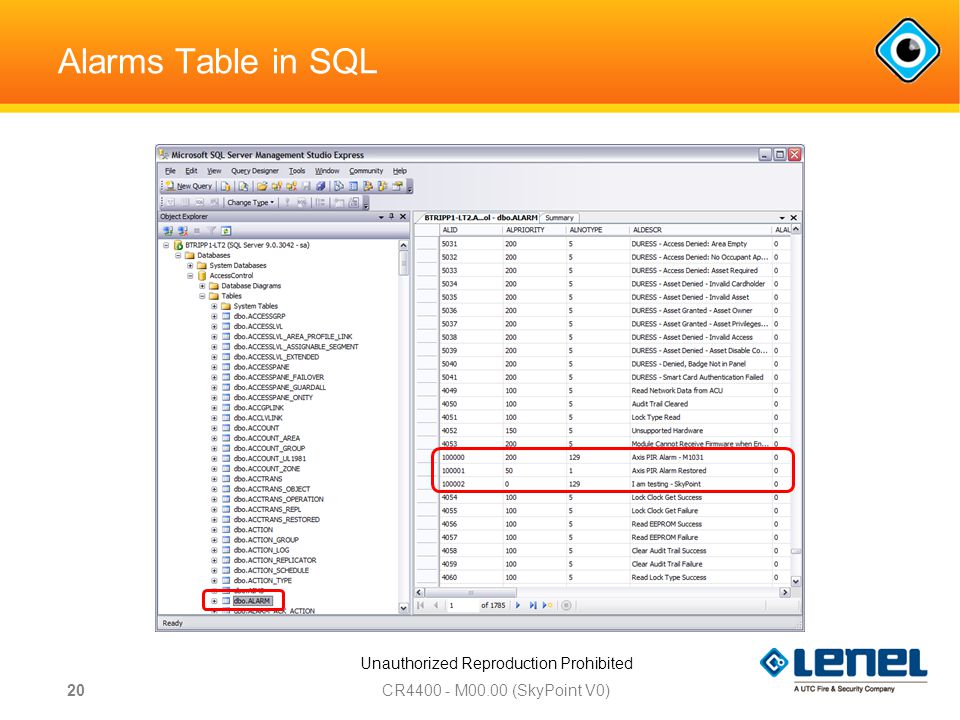Open the Help menu
The width and height of the screenshot is (960, 720).
coord(400,171)
